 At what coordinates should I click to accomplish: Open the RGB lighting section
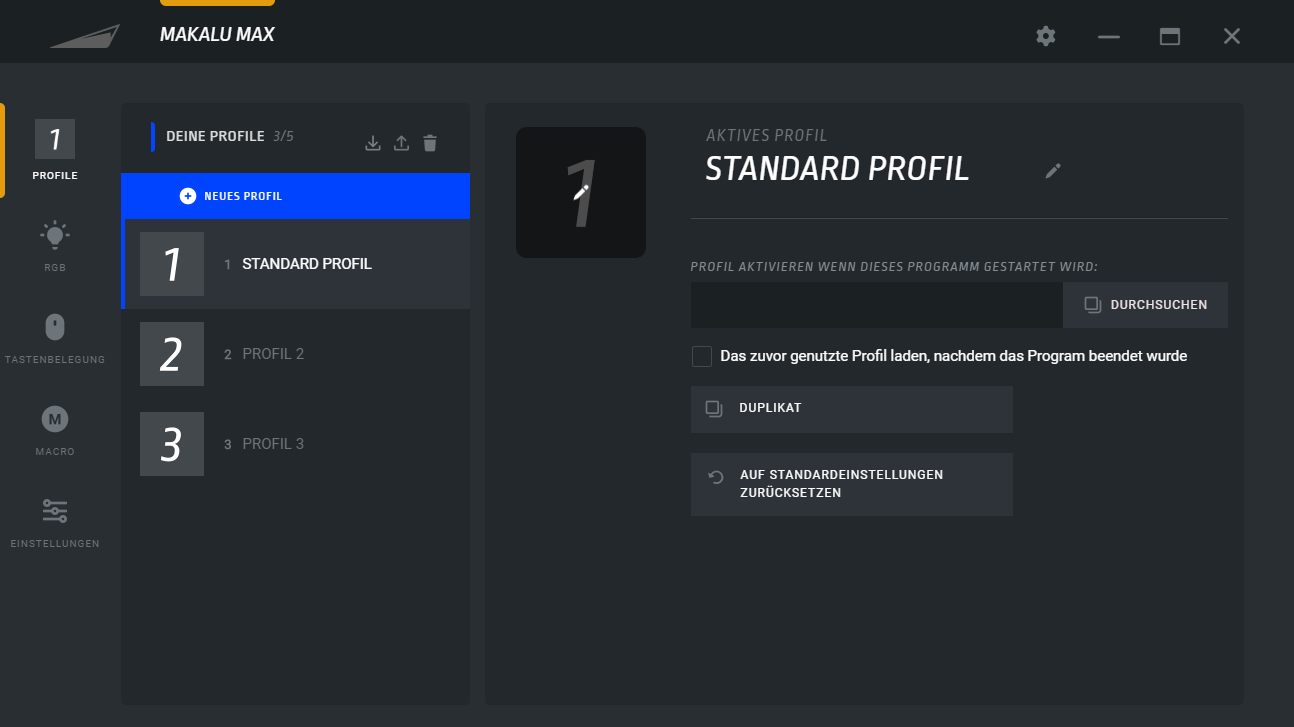[55, 246]
